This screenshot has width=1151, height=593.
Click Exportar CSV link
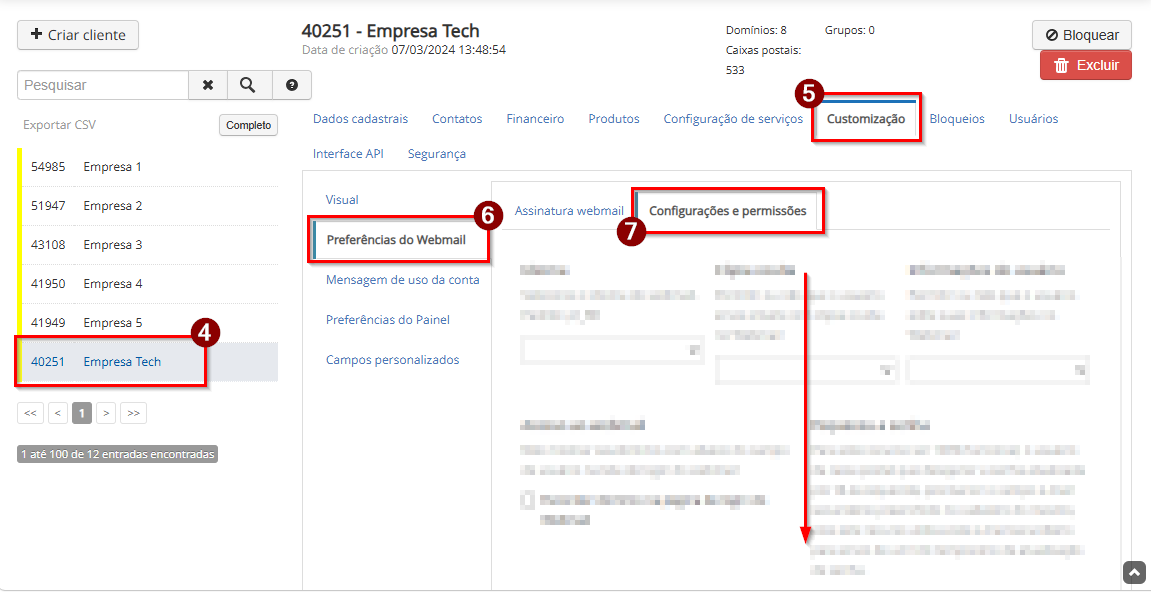[59, 125]
